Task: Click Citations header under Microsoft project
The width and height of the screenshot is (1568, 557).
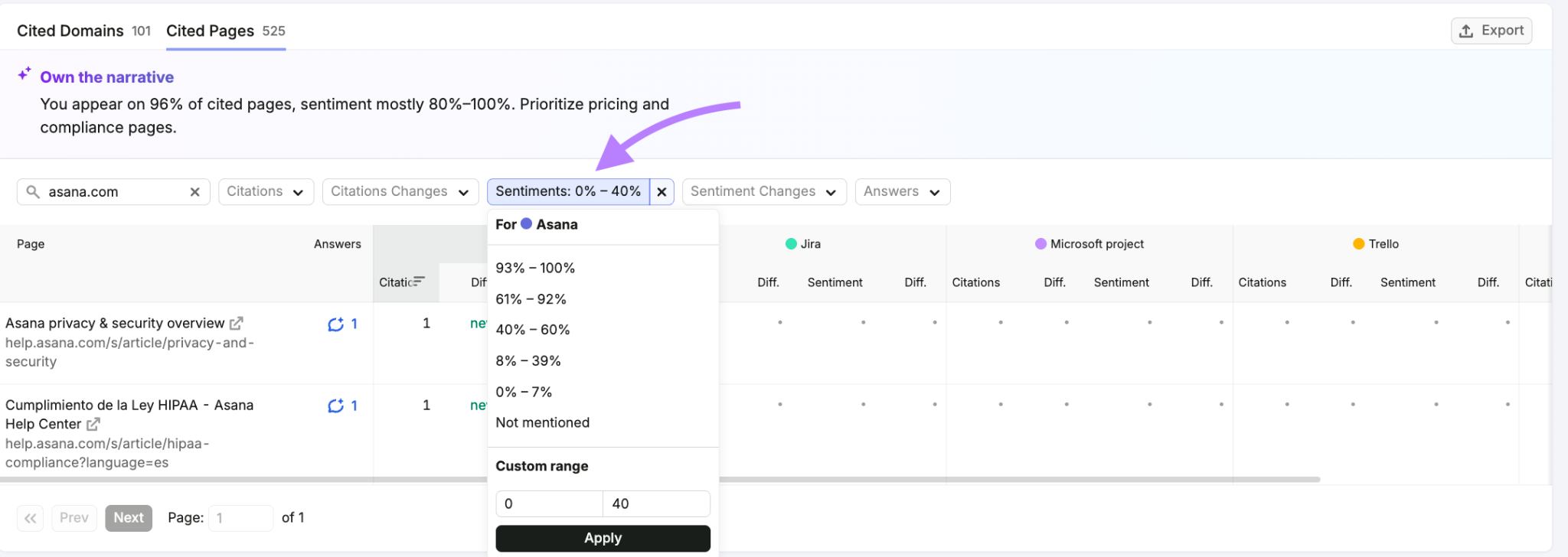Action: (976, 282)
